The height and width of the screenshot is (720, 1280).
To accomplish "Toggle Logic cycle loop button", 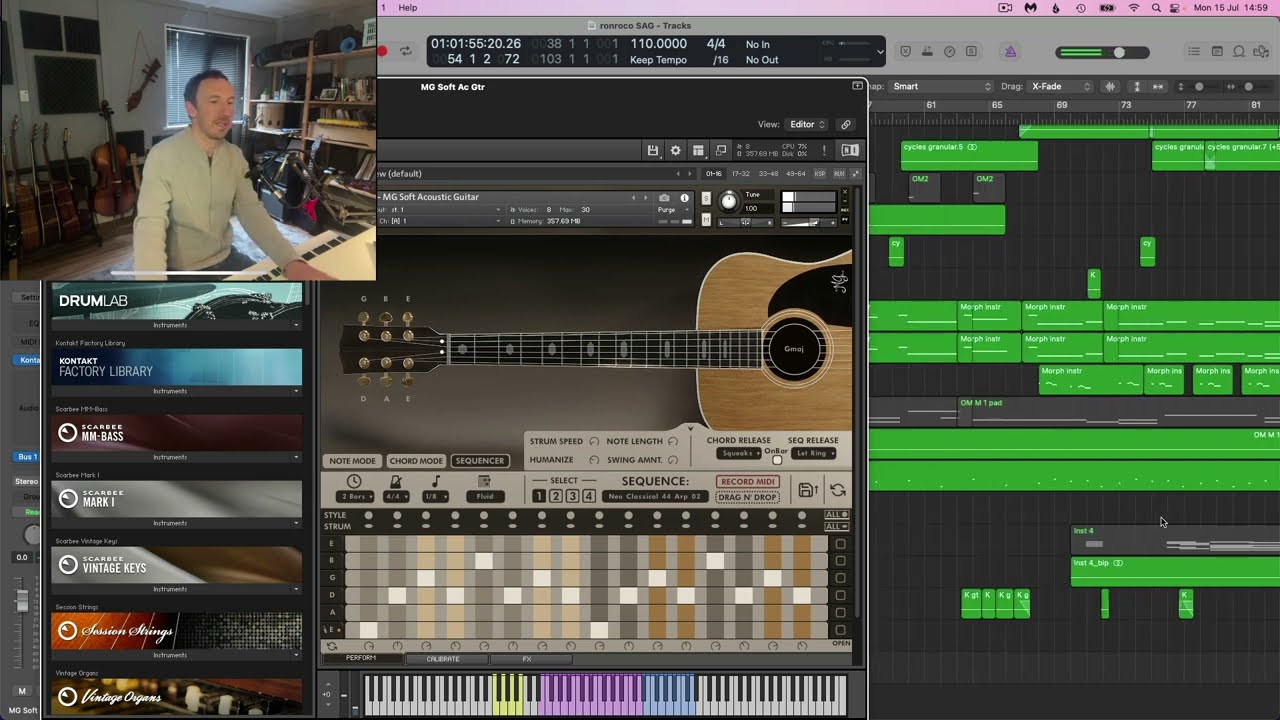I will click(405, 51).
